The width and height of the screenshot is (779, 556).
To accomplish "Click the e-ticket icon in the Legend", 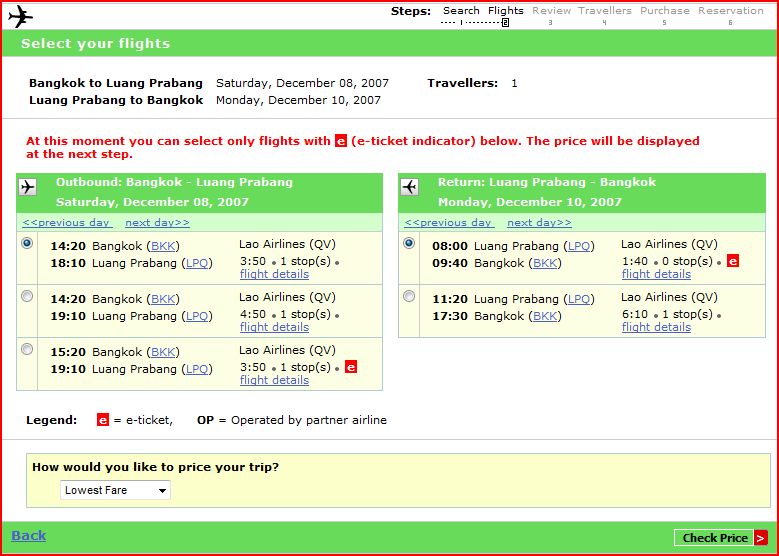I will 103,420.
